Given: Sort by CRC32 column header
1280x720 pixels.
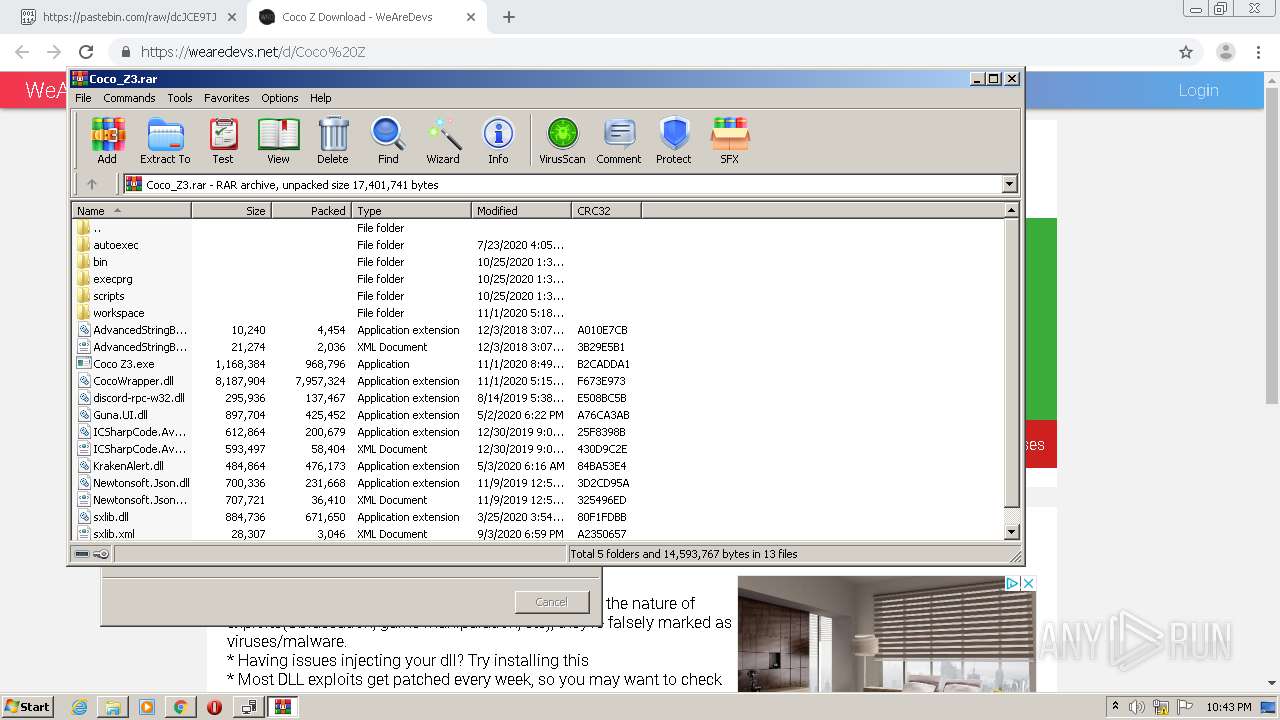Looking at the screenshot, I should tap(606, 210).
